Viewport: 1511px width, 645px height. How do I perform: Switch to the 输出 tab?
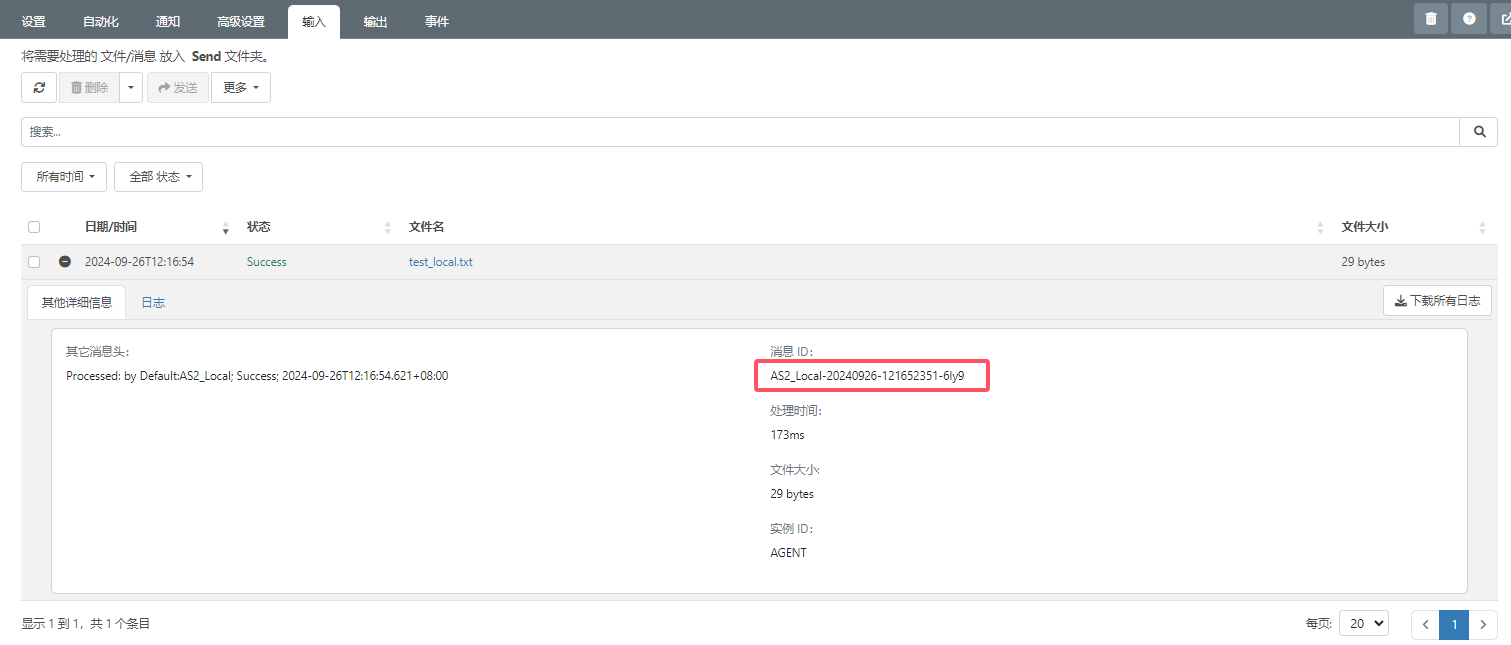tap(375, 21)
